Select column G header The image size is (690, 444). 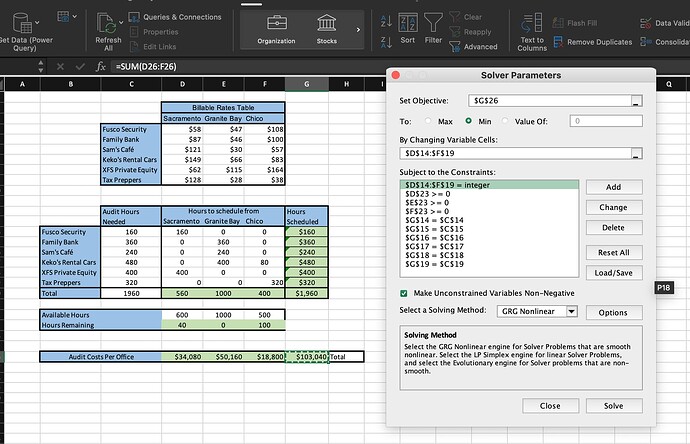[x=307, y=84]
